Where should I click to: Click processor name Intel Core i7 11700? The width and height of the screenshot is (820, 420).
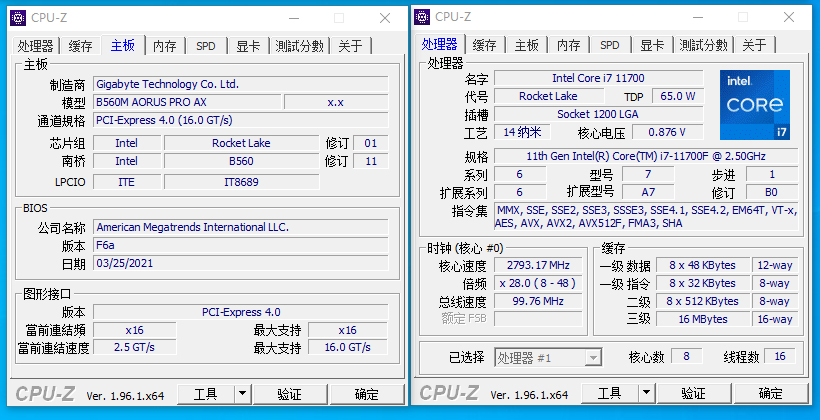[598, 78]
